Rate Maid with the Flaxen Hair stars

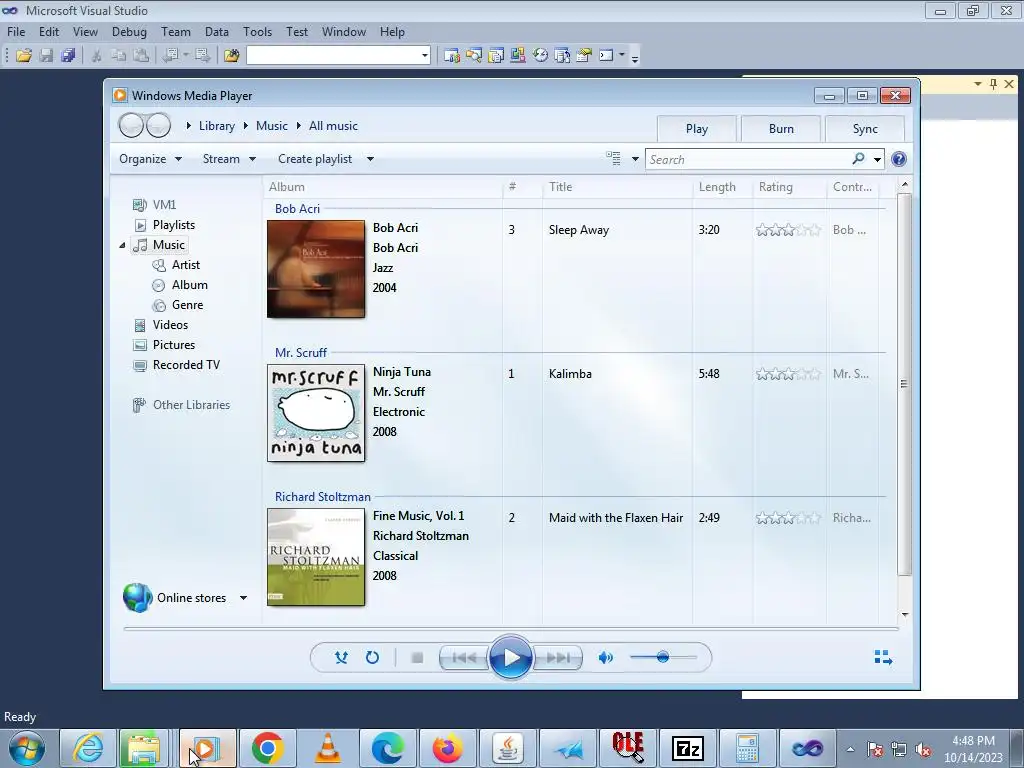point(788,518)
